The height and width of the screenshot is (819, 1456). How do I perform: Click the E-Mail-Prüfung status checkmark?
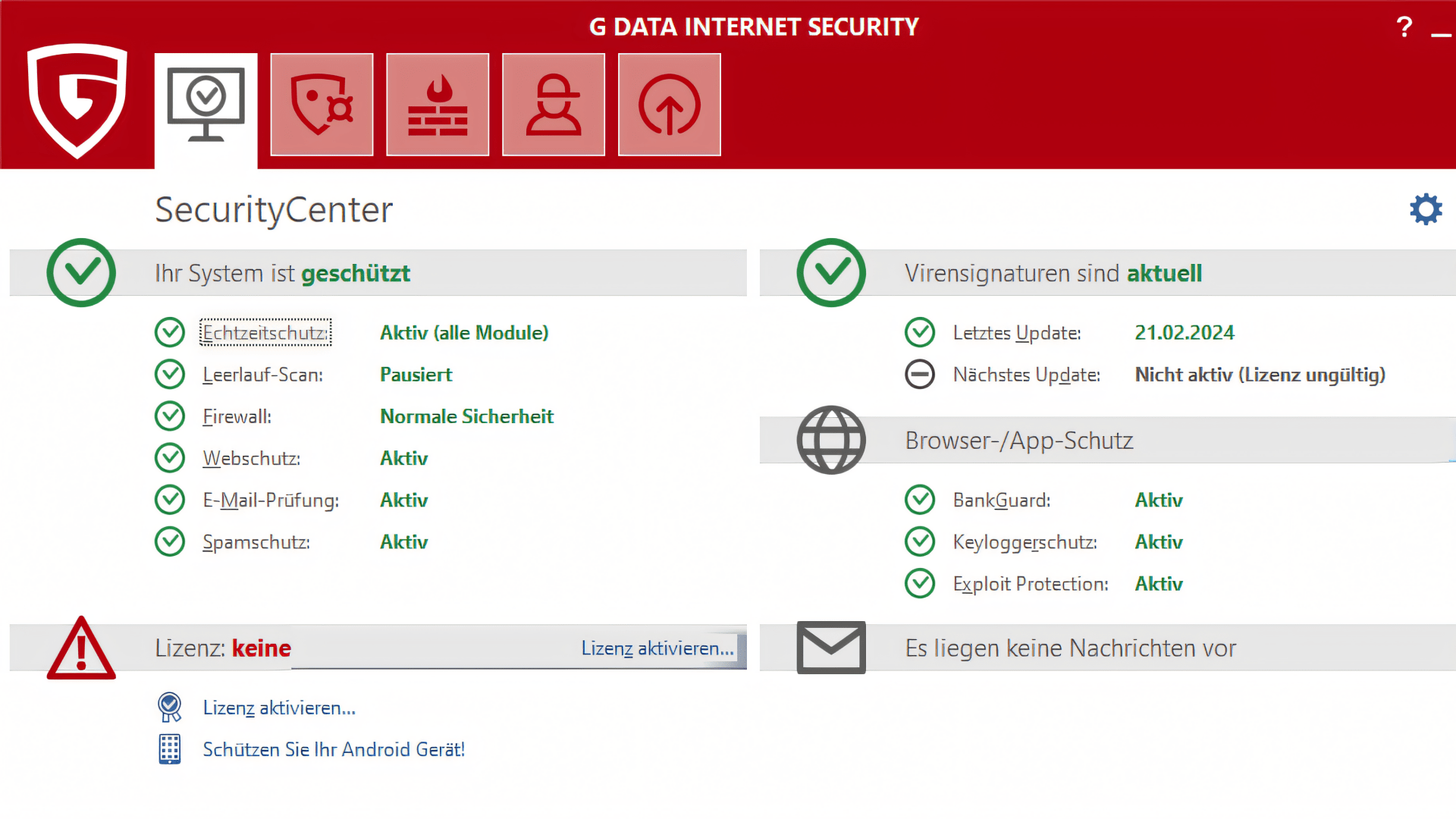coord(170,499)
